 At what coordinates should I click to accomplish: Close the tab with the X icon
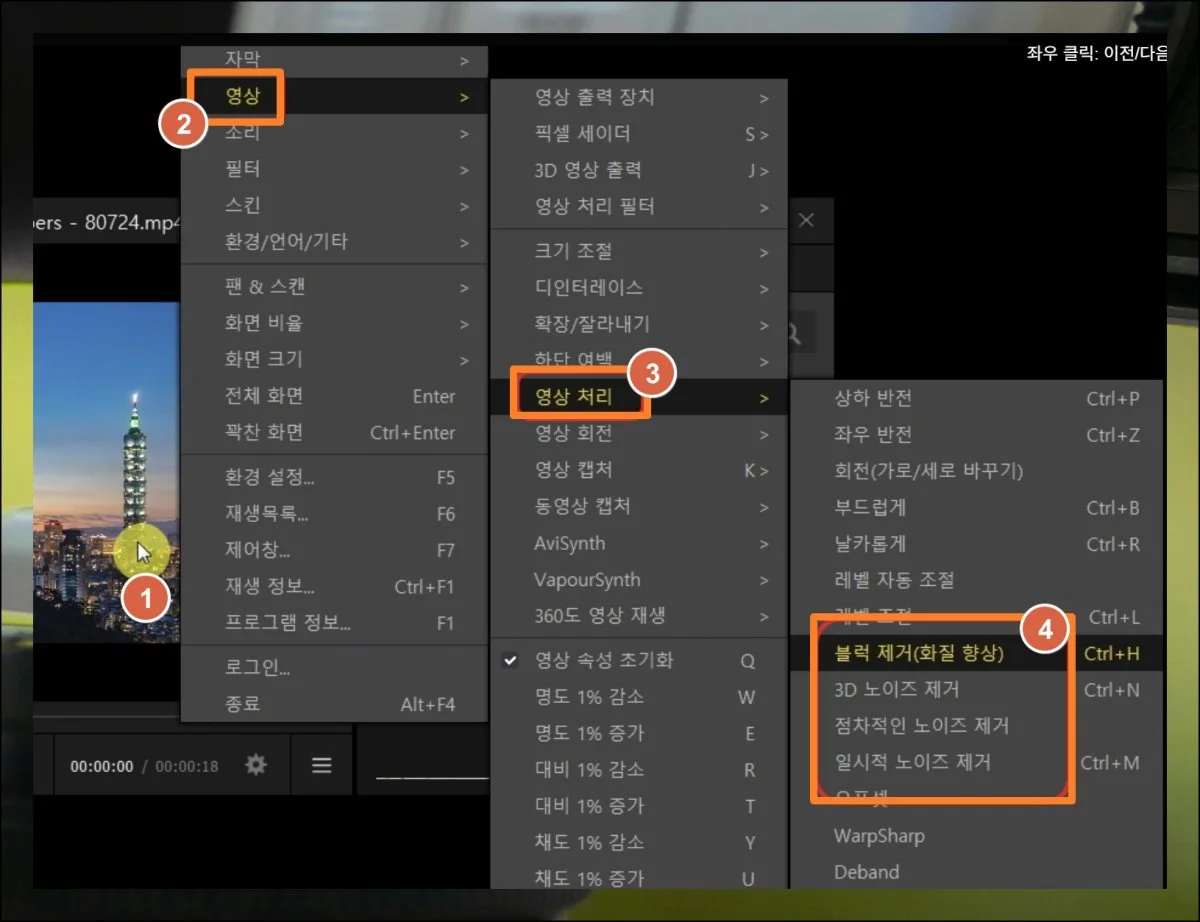pyautogui.click(x=806, y=220)
